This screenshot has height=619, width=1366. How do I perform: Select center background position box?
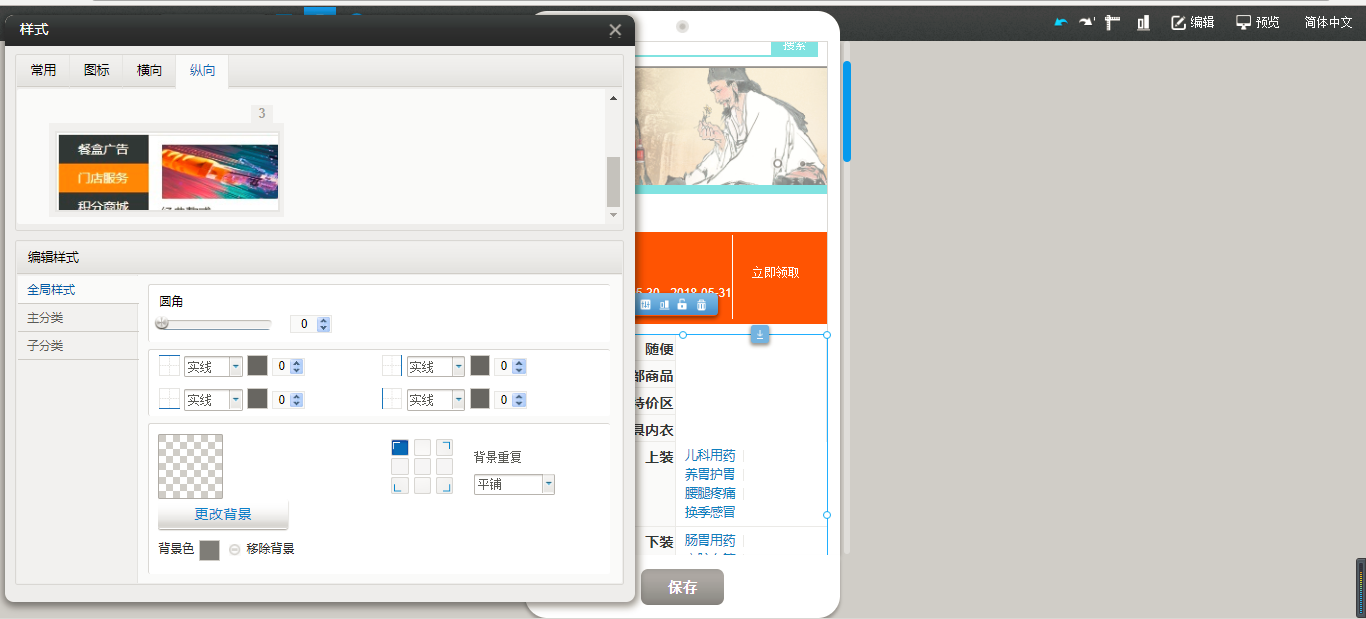click(x=422, y=466)
